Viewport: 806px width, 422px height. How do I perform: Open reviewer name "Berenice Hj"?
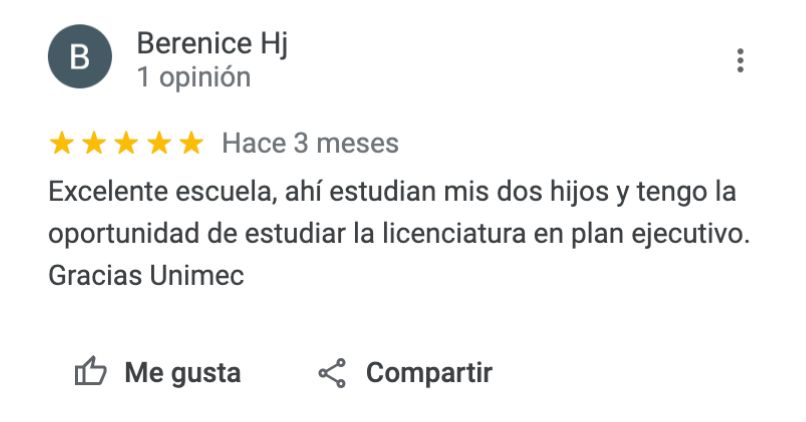coord(212,44)
